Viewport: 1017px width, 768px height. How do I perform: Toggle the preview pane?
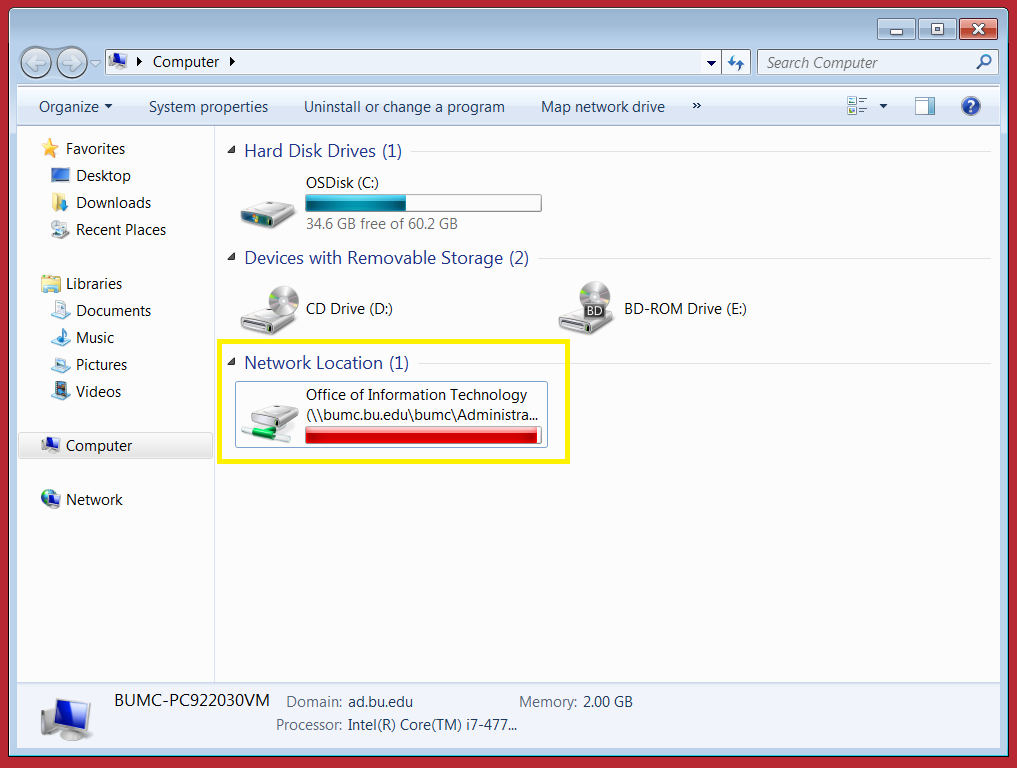pyautogui.click(x=925, y=106)
